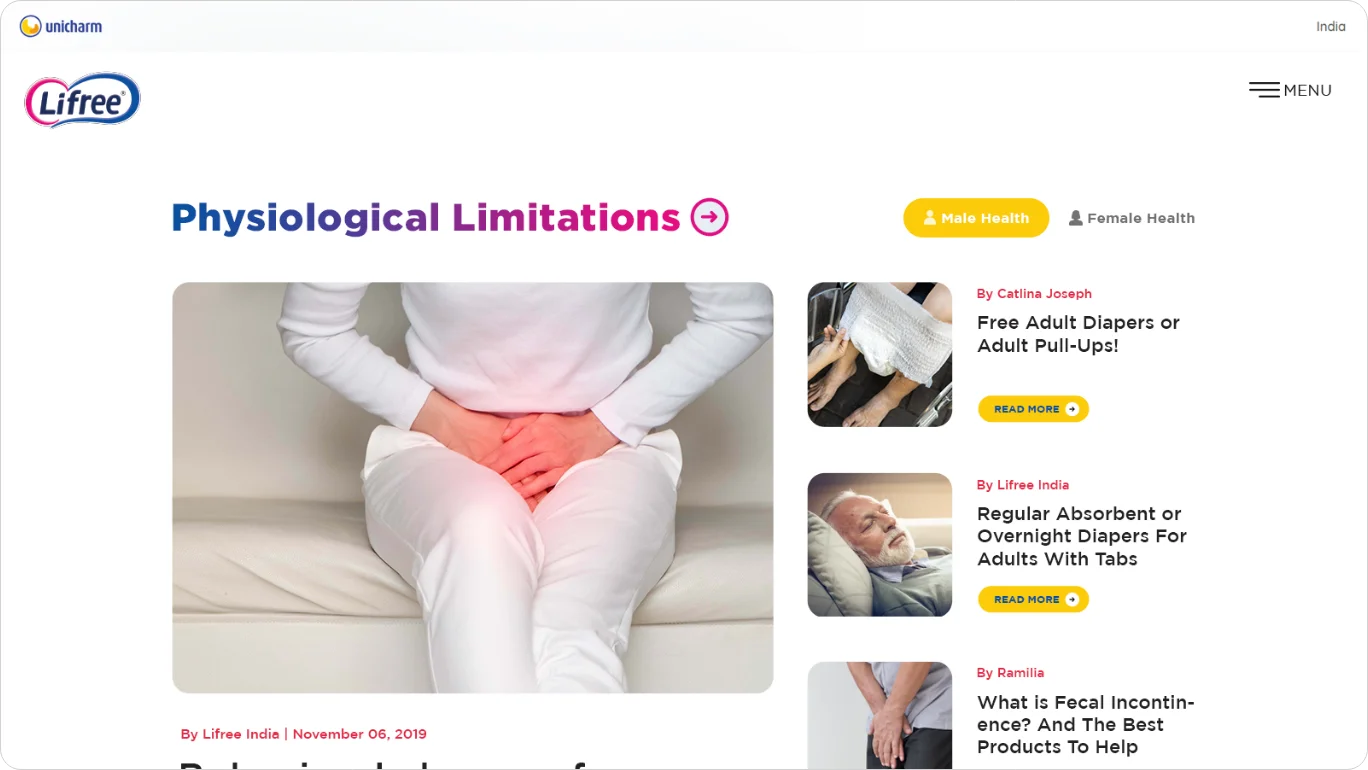
Task: Click the female person icon in Female Health
Action: (1076, 218)
